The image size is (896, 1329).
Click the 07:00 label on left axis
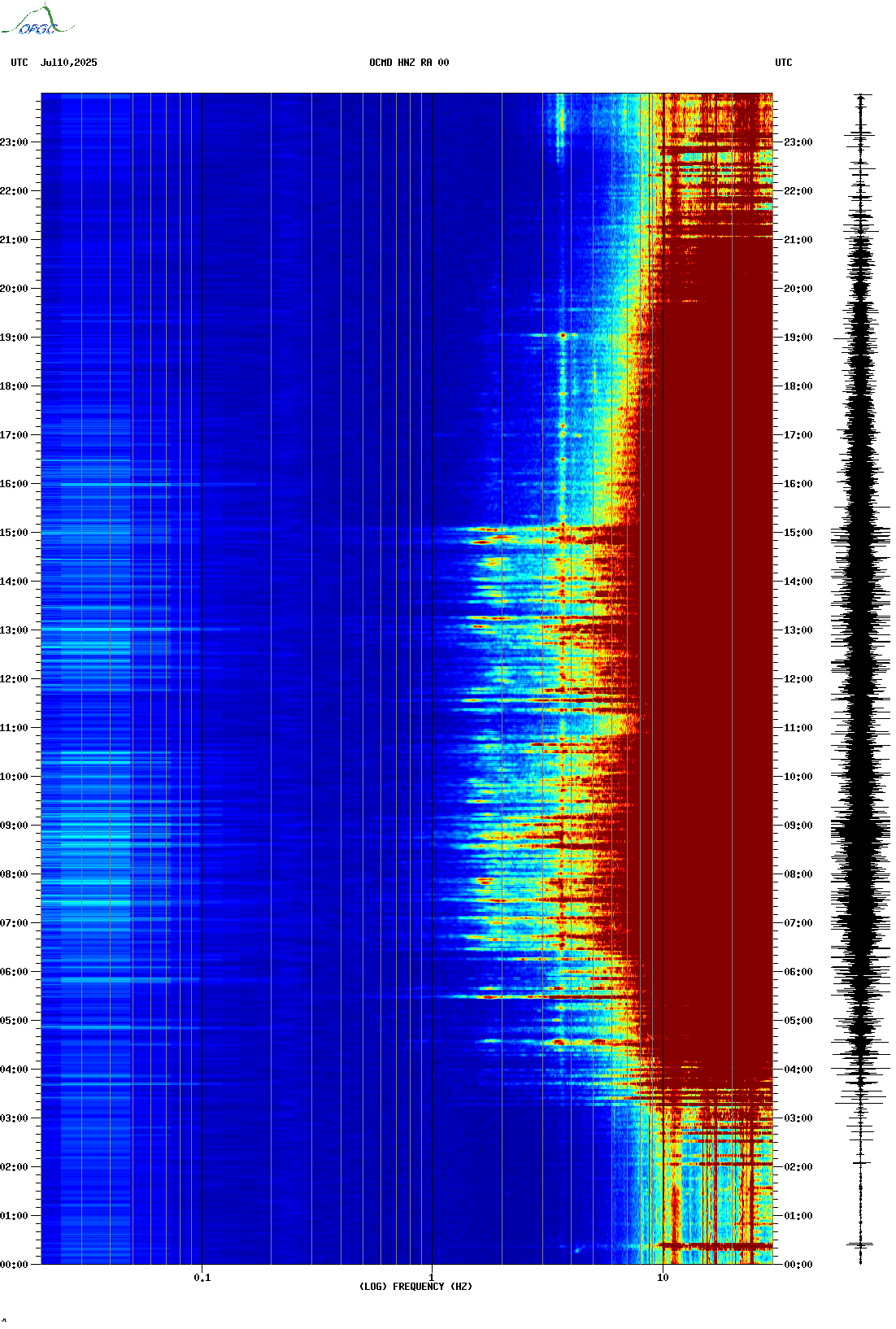14,923
